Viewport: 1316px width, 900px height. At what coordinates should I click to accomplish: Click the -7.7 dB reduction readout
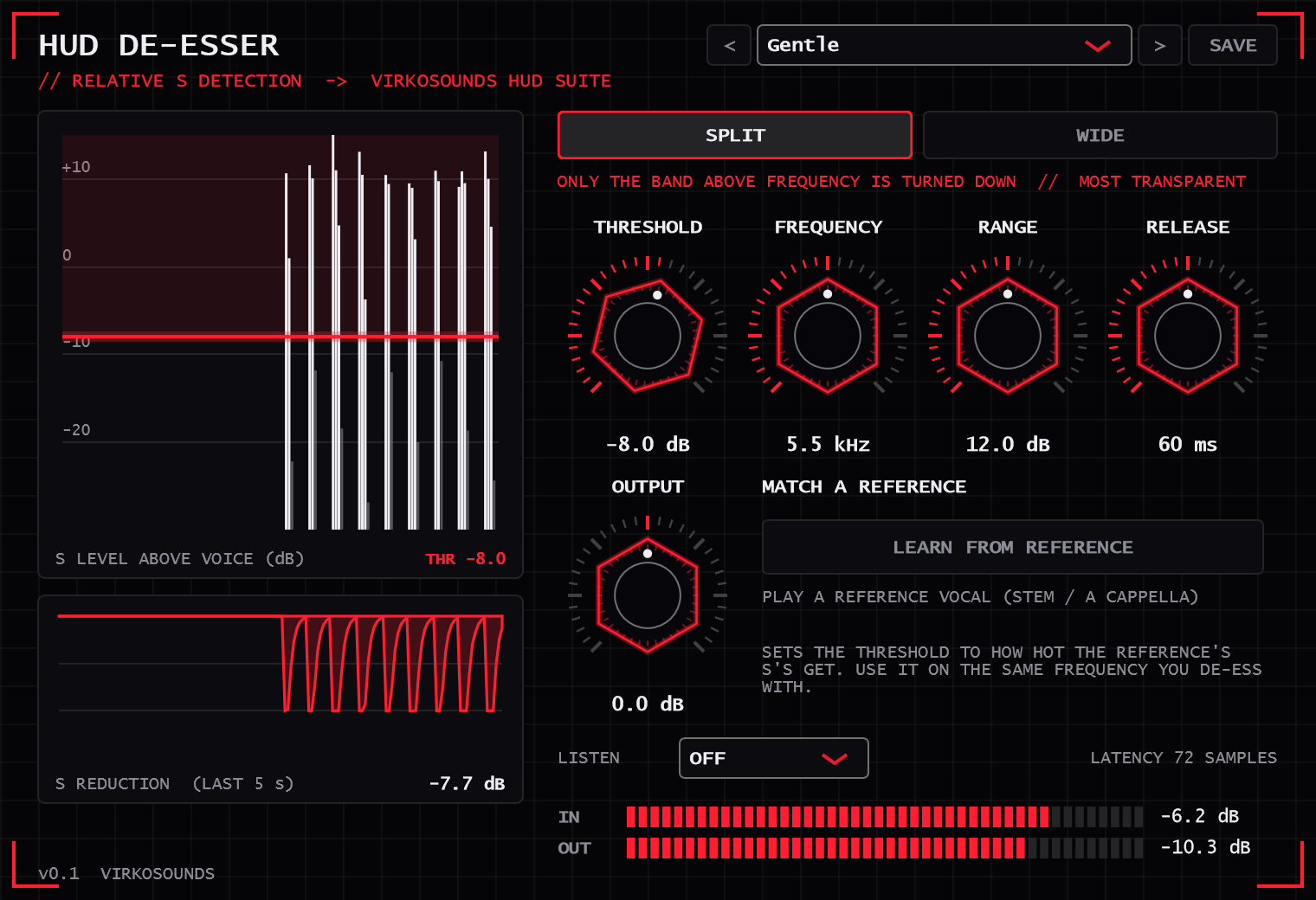tap(467, 783)
